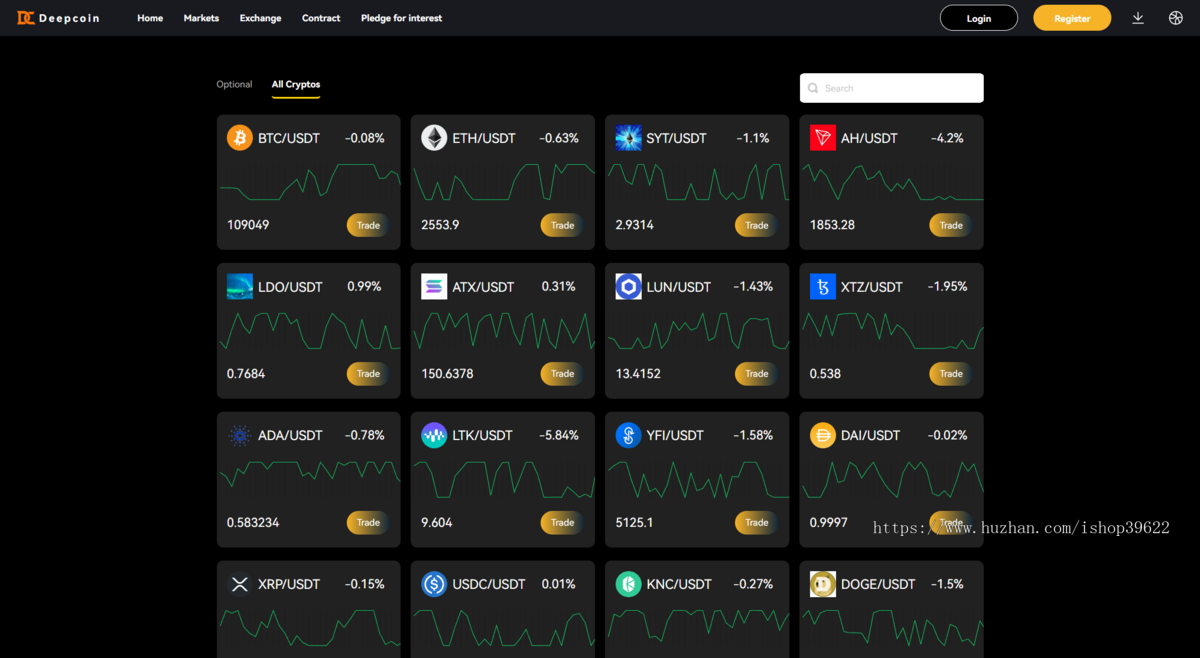Image resolution: width=1200 pixels, height=658 pixels.
Task: Select the All Cryptos tab
Action: point(296,84)
